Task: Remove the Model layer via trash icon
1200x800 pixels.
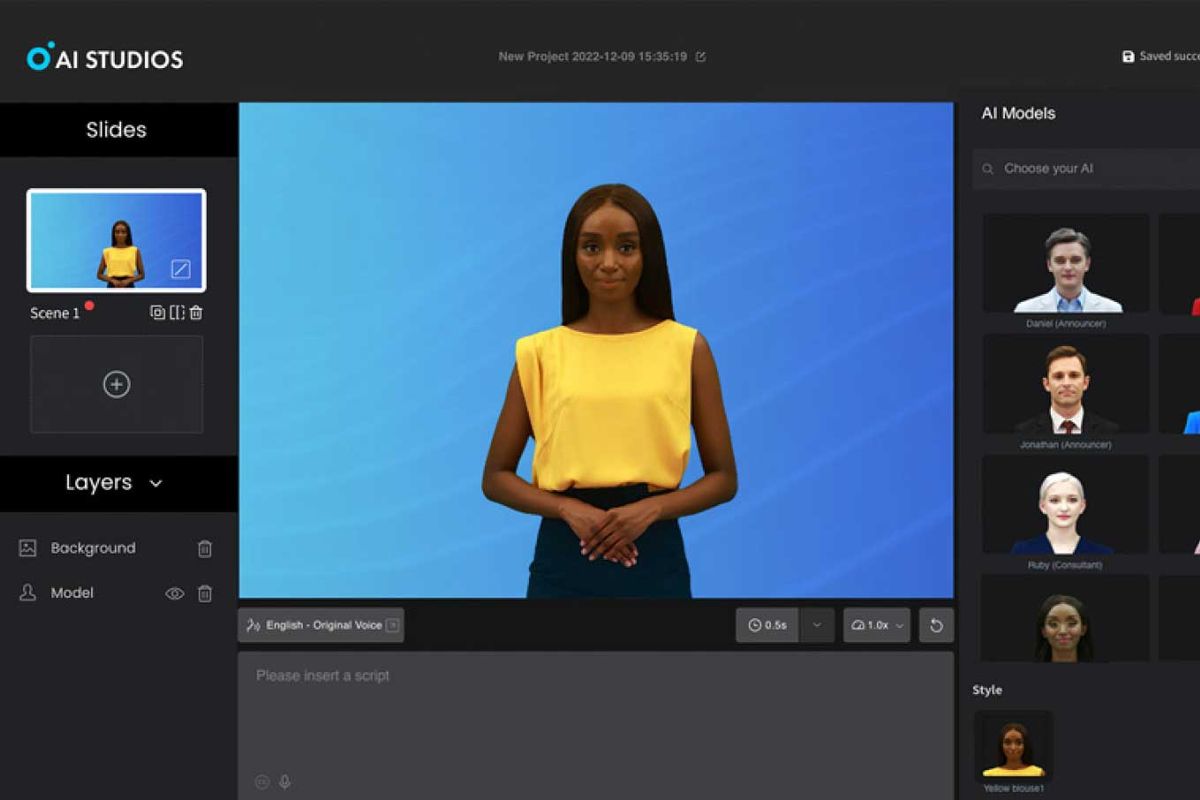Action: point(205,593)
